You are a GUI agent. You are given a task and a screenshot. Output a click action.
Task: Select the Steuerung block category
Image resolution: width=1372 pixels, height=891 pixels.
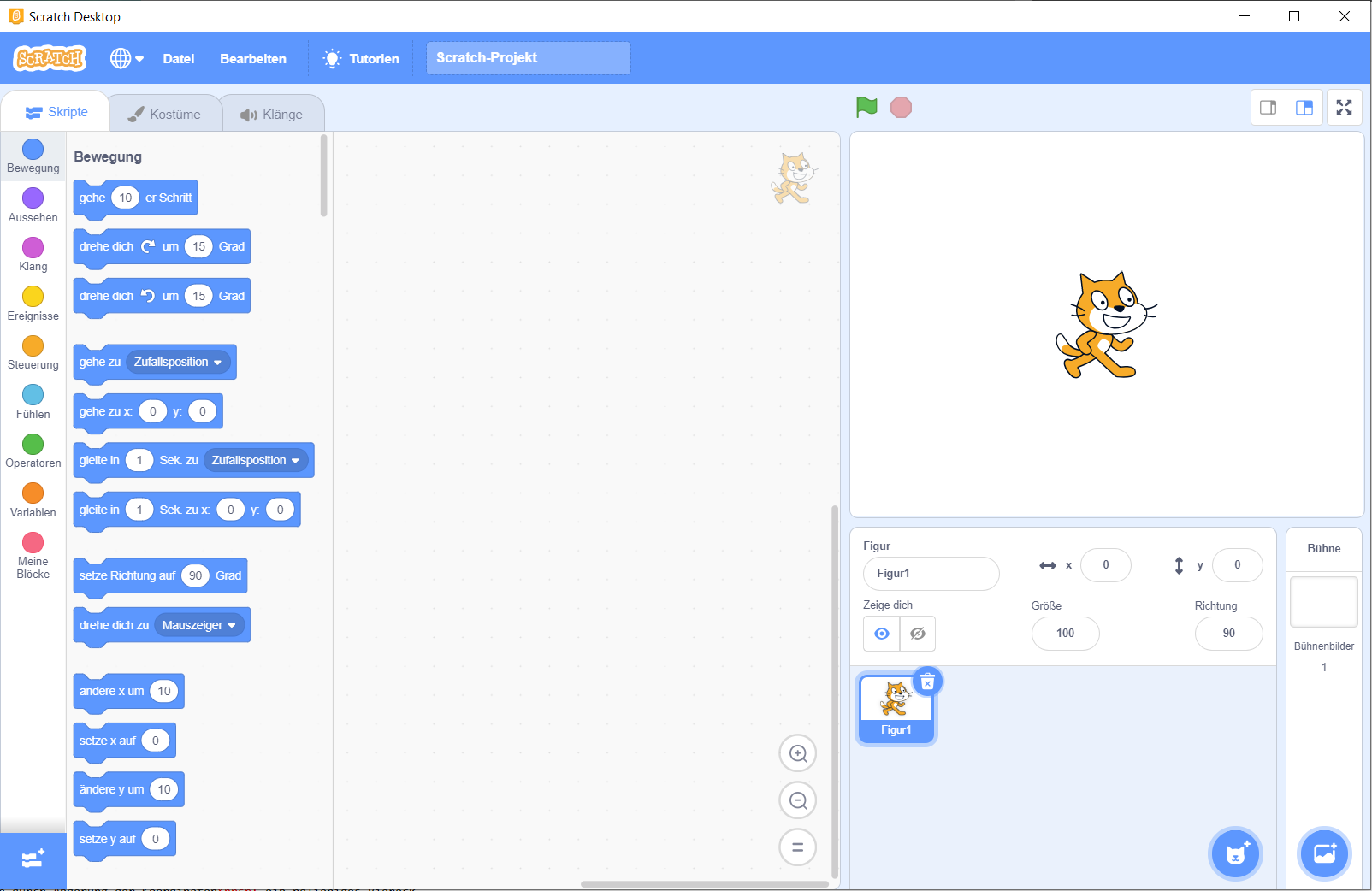[33, 352]
